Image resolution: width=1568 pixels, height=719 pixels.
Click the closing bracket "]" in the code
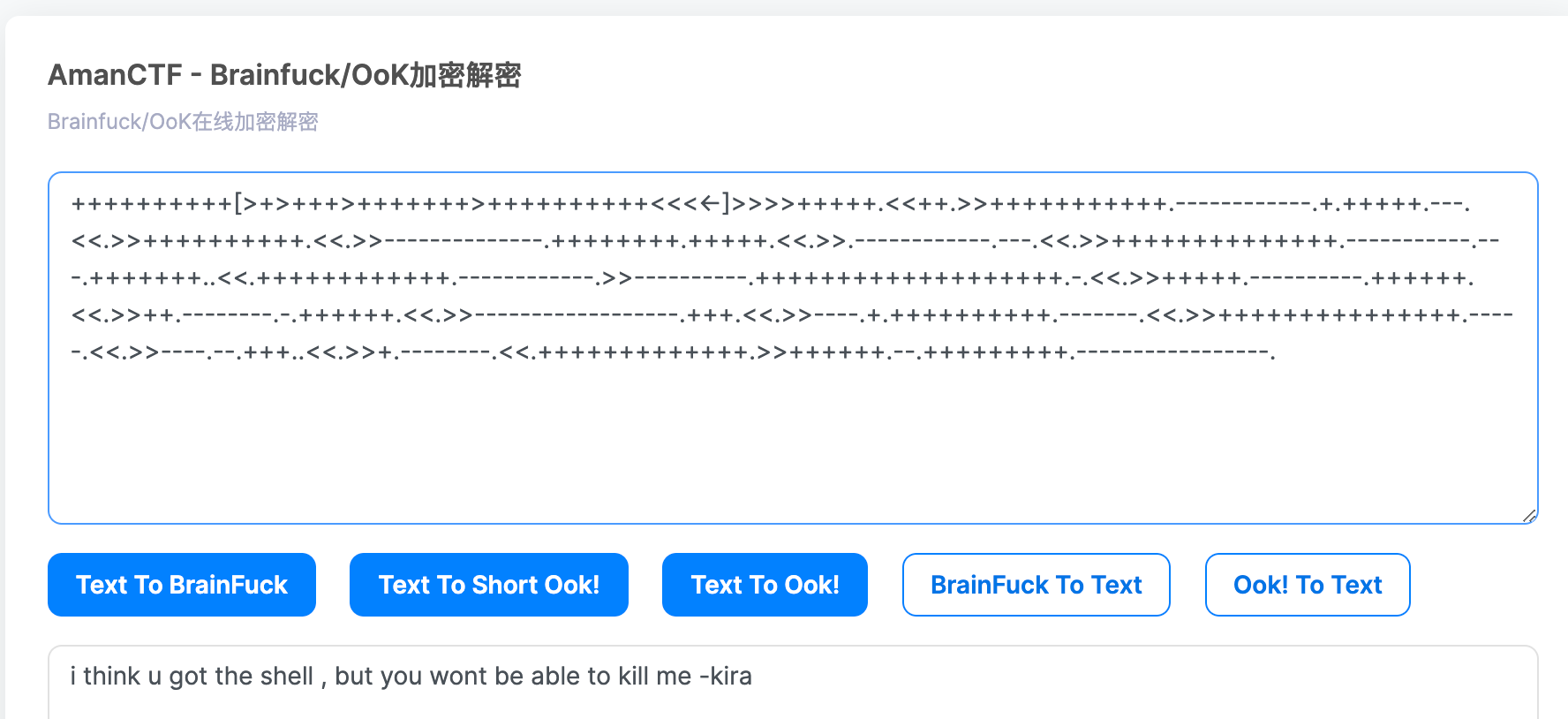pos(726,204)
